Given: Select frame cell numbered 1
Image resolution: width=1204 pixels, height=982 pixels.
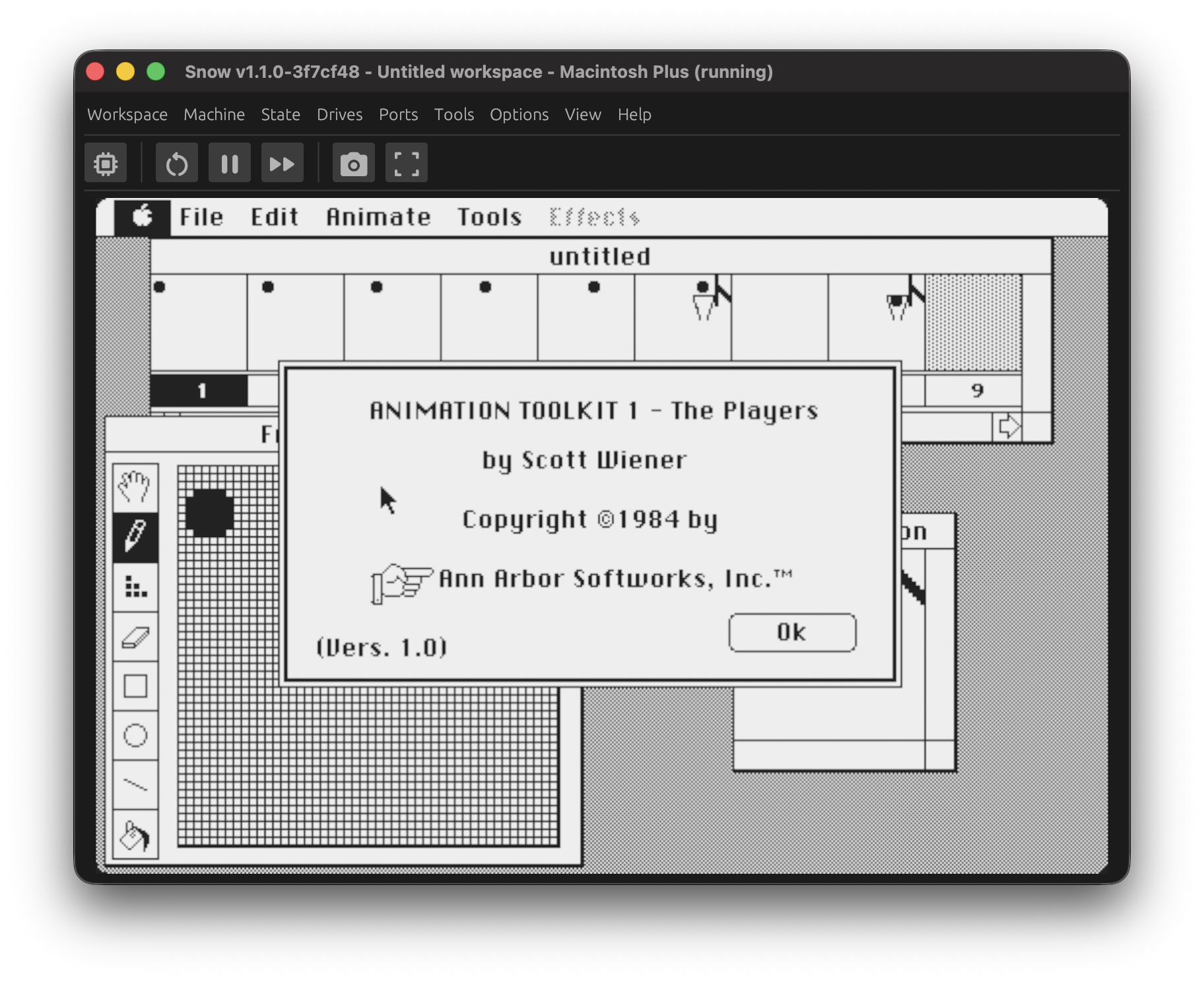Looking at the screenshot, I should [x=201, y=390].
